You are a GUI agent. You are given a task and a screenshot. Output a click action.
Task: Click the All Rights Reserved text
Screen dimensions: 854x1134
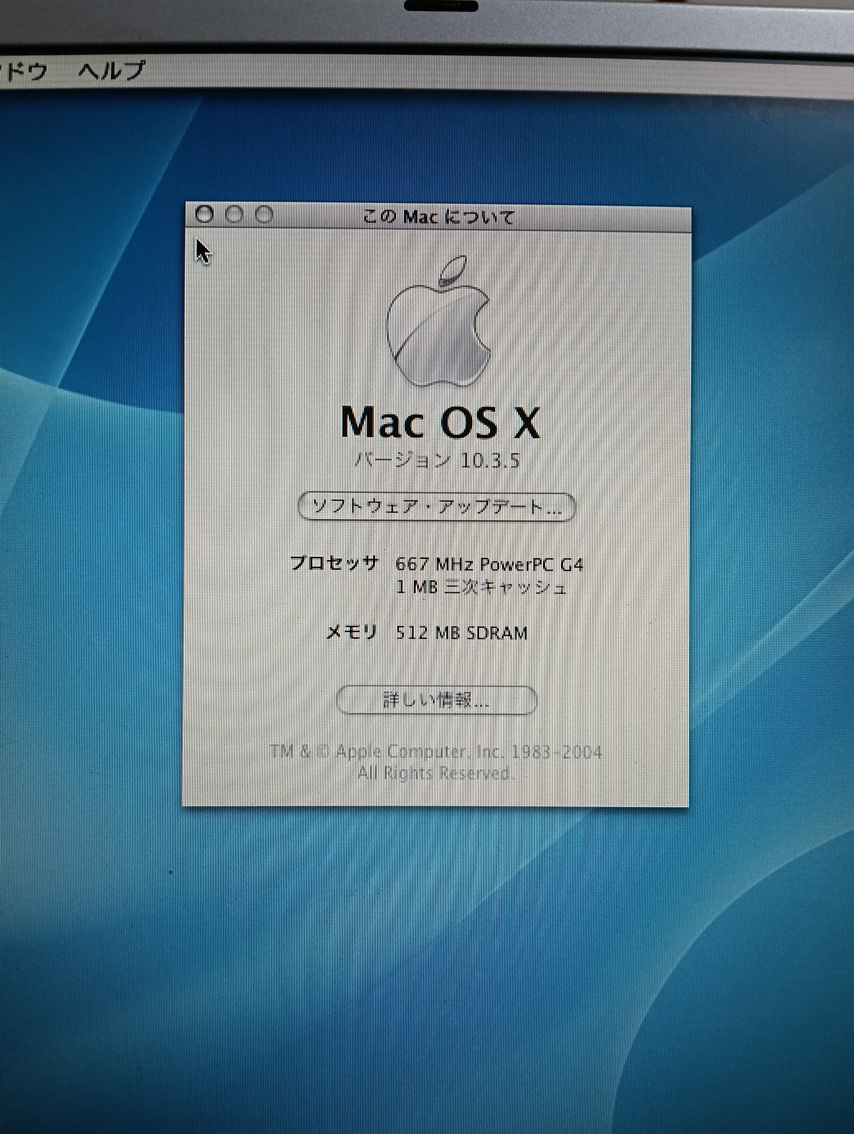435,773
